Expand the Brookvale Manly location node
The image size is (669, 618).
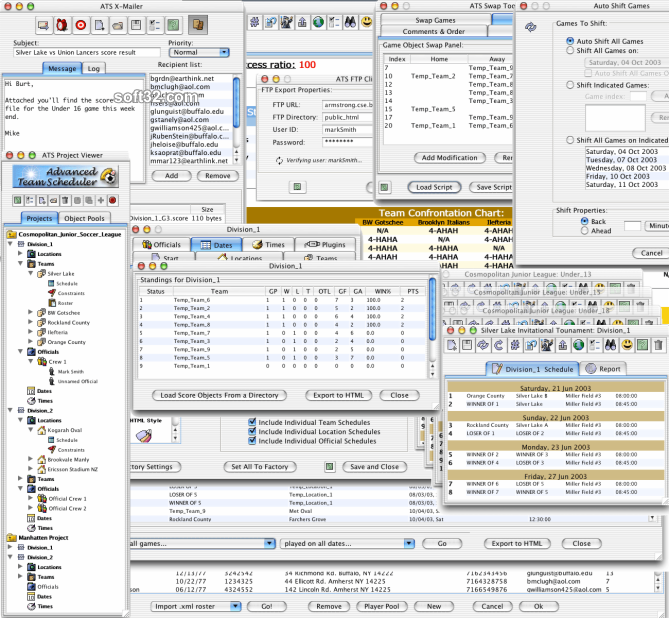coord(30,459)
